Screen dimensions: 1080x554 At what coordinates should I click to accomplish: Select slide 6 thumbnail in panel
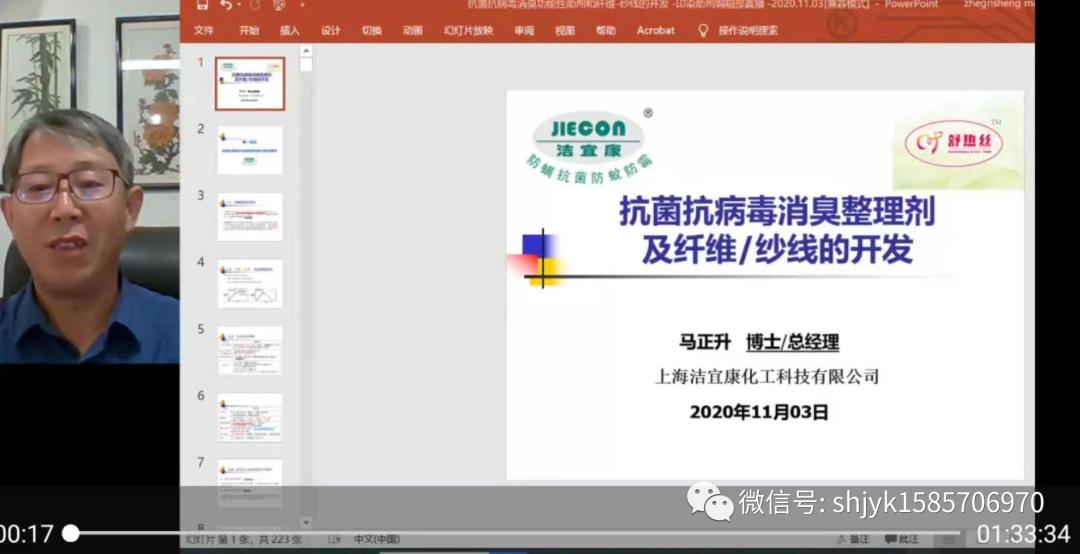pyautogui.click(x=250, y=417)
